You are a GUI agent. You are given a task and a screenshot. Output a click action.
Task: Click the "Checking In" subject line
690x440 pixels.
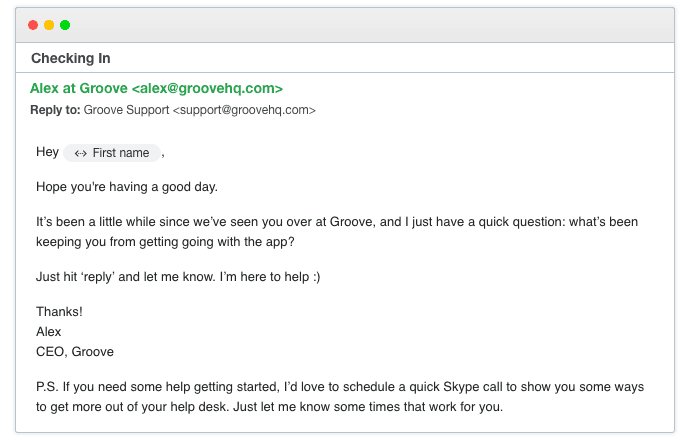[71, 58]
